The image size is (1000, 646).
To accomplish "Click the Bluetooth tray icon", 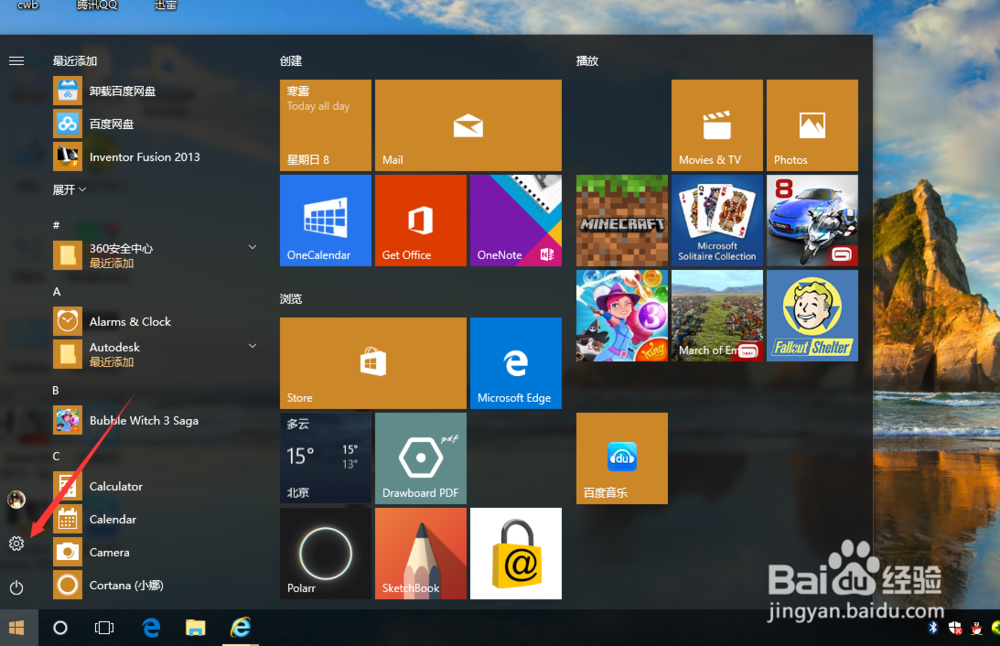I will 933,628.
